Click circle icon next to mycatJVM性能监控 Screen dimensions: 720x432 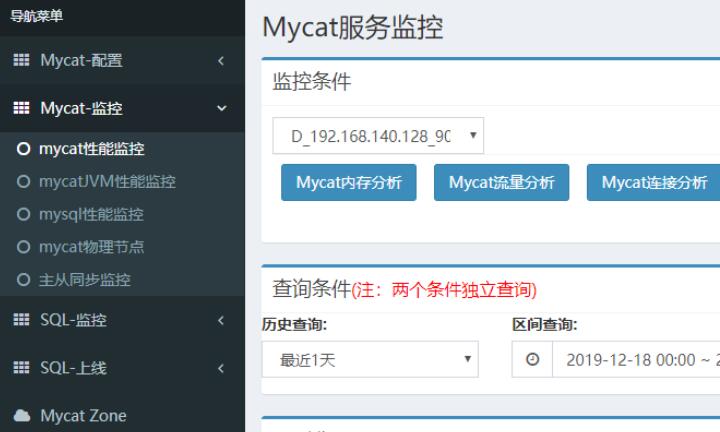(x=23, y=182)
